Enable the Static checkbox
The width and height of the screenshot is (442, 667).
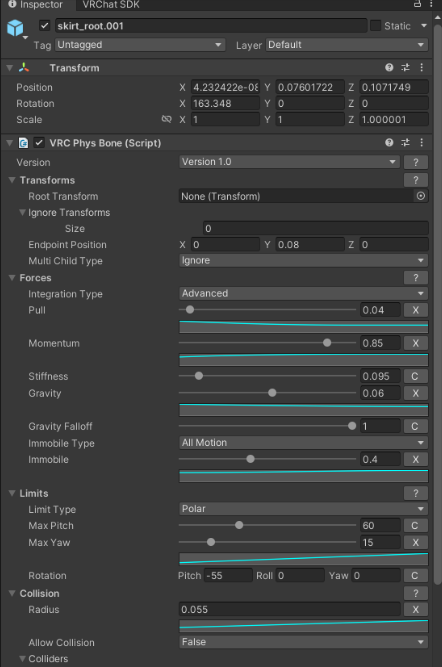tap(375, 26)
